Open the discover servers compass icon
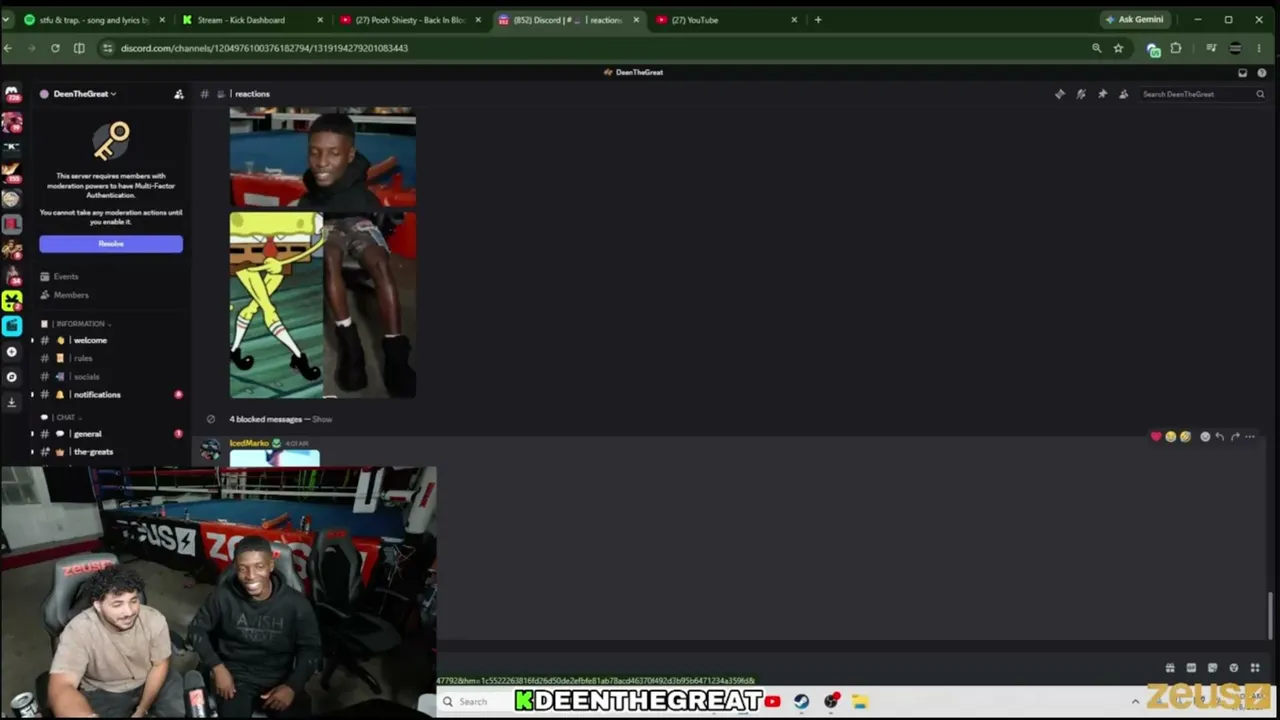This screenshot has height=720, width=1280. [x=12, y=377]
